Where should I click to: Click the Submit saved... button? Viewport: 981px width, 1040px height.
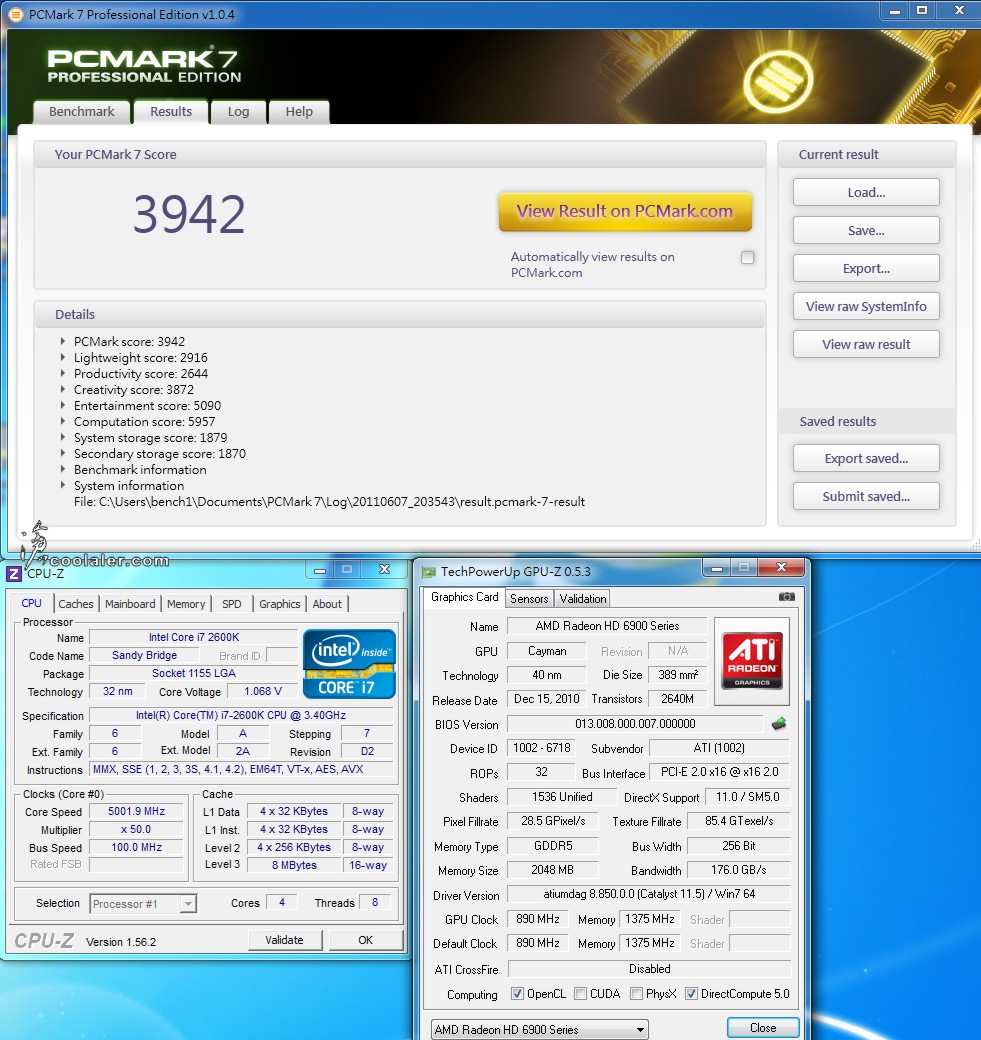(x=866, y=496)
